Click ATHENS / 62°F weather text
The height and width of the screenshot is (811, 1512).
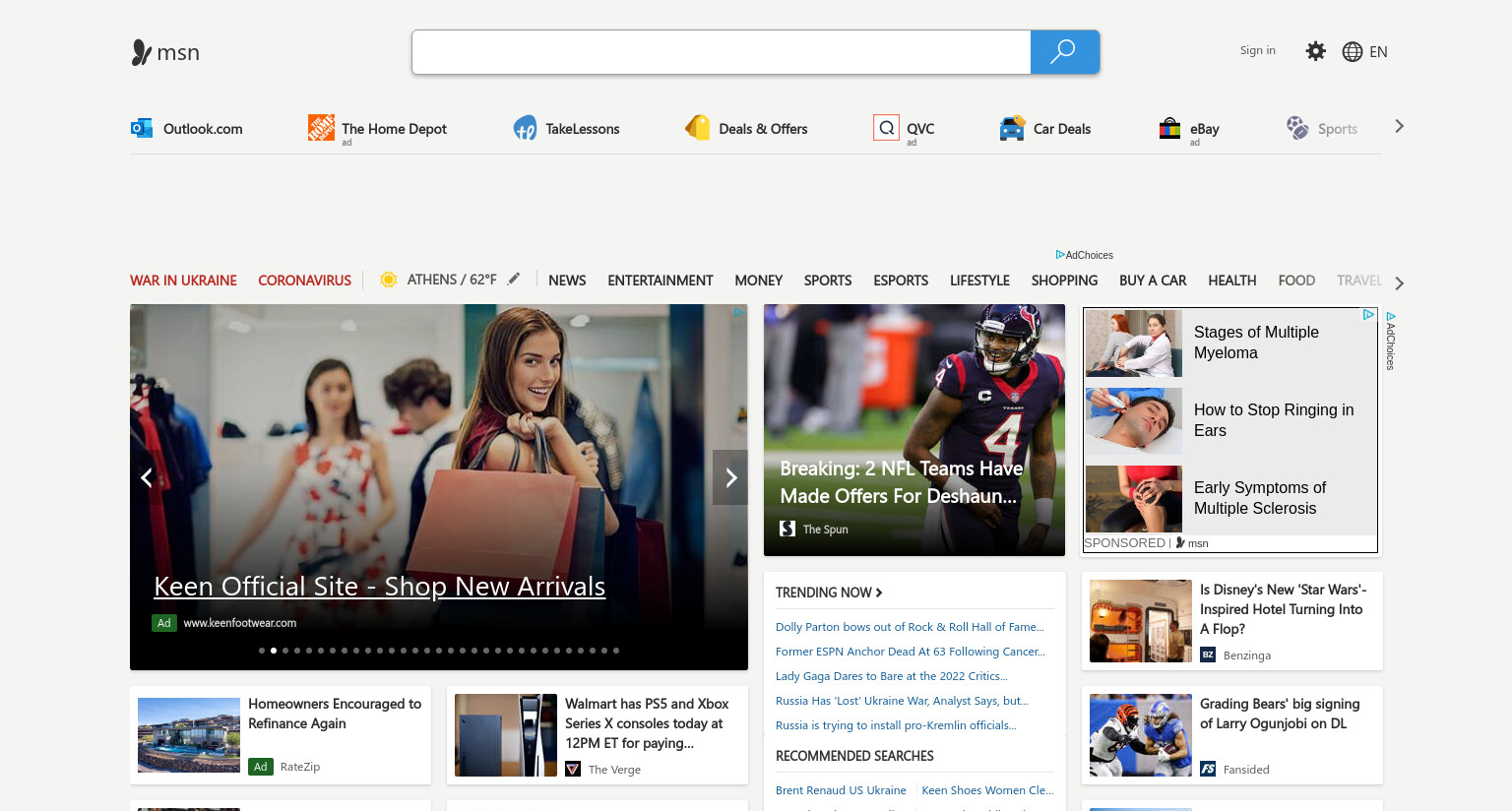(452, 280)
